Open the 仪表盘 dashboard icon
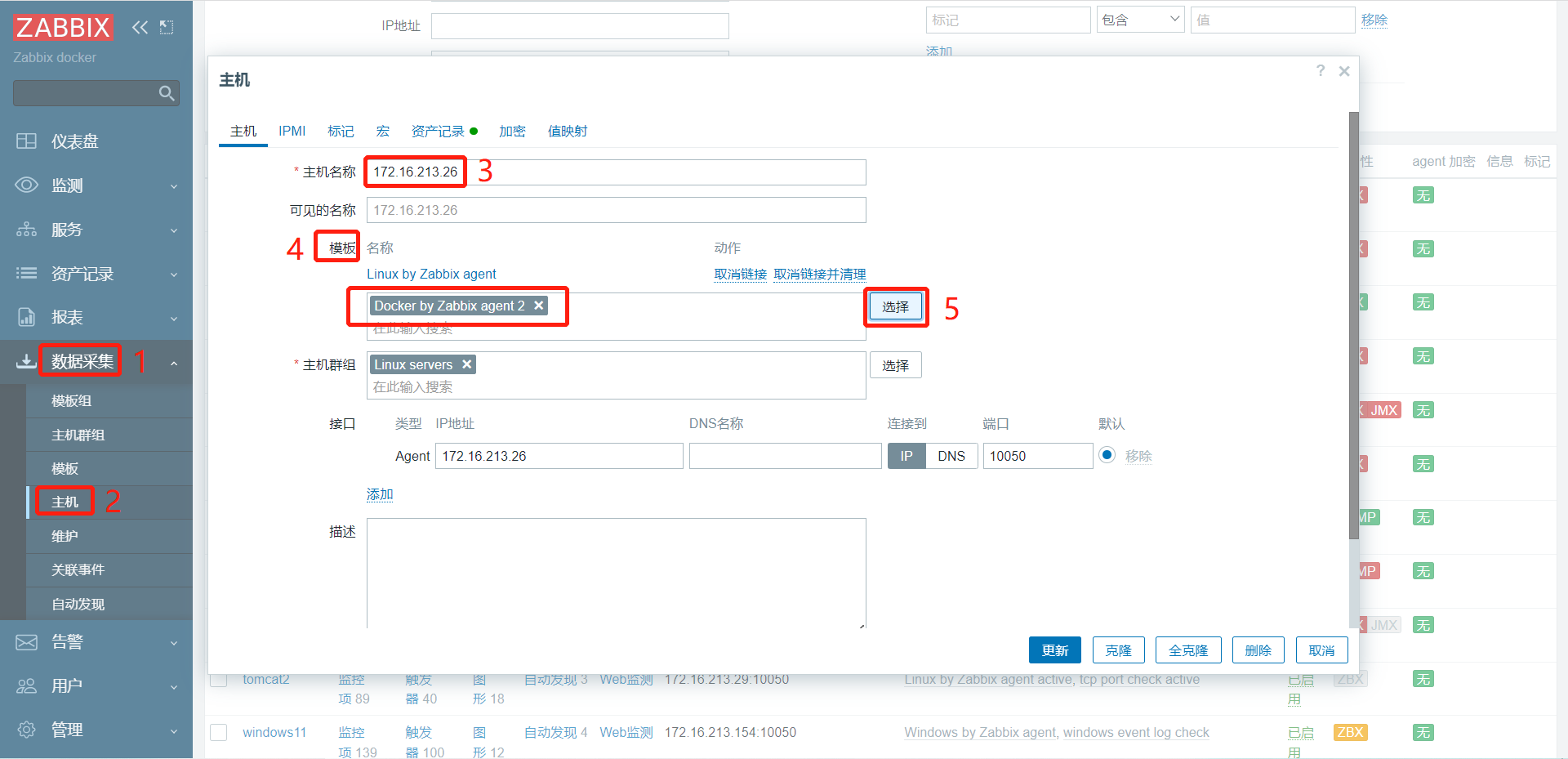Image resolution: width=1568 pixels, height=759 pixels. (x=26, y=141)
